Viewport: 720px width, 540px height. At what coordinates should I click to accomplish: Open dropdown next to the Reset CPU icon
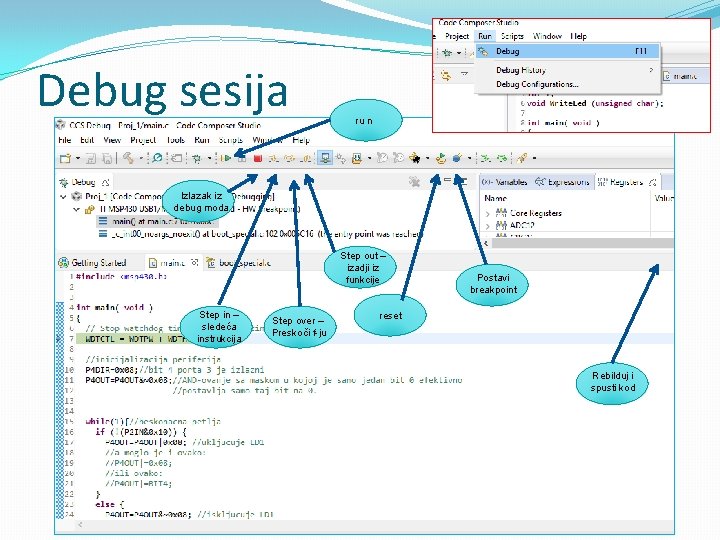tap(428, 158)
